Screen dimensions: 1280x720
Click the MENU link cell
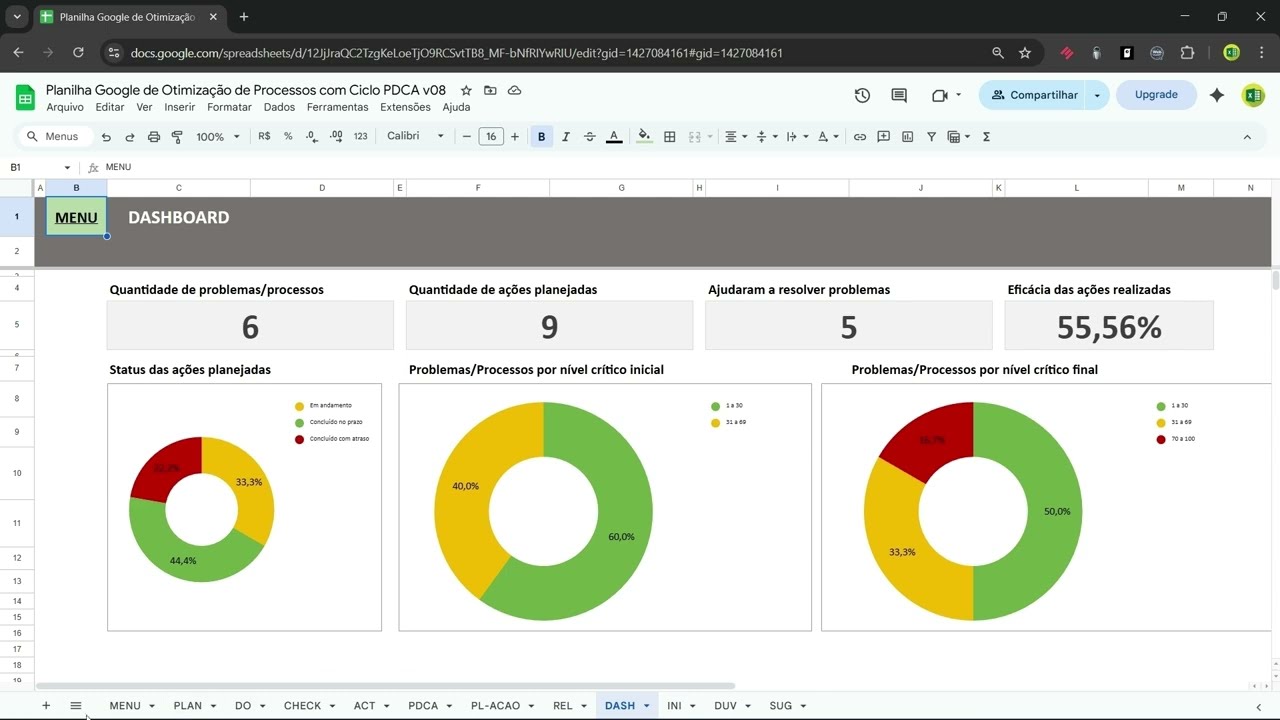[76, 217]
